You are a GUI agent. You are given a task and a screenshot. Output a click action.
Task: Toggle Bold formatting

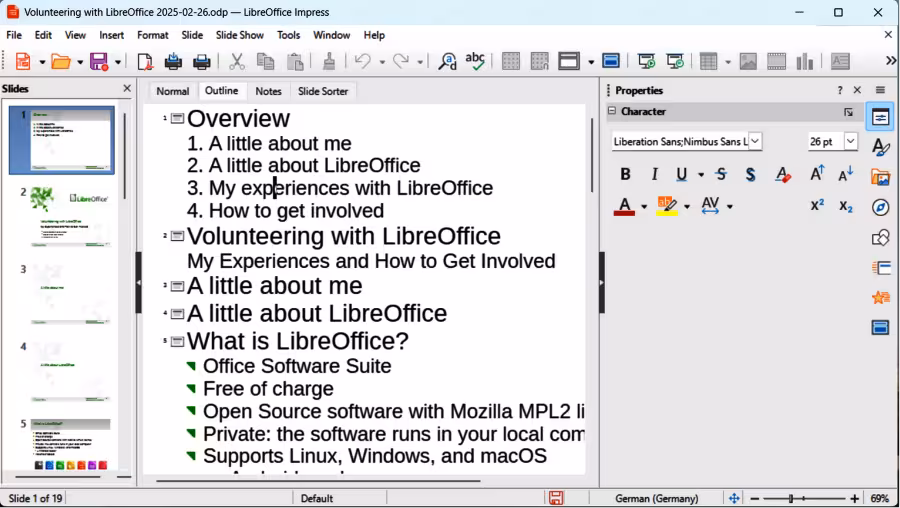[x=626, y=174]
